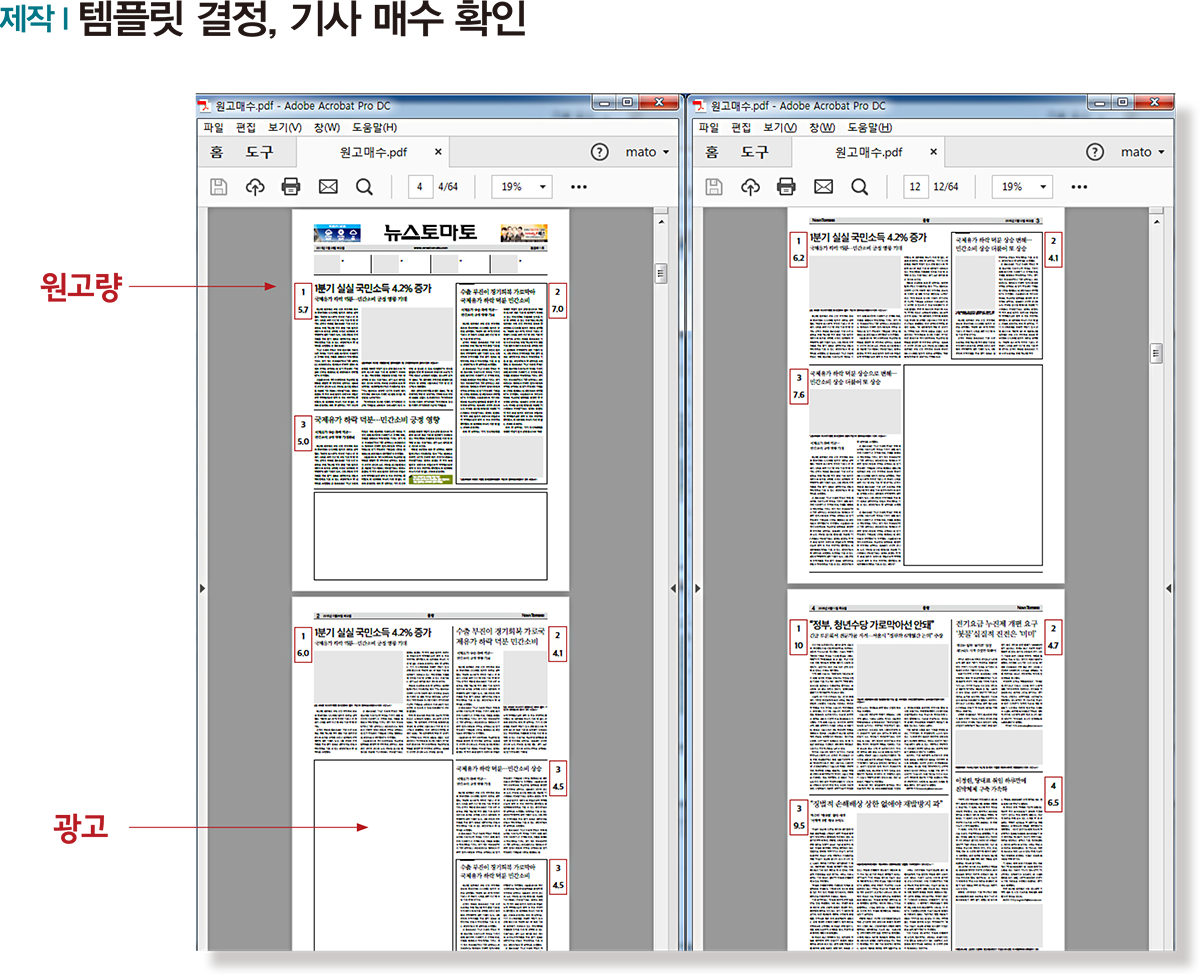Click the page number field showing 12

(x=915, y=187)
